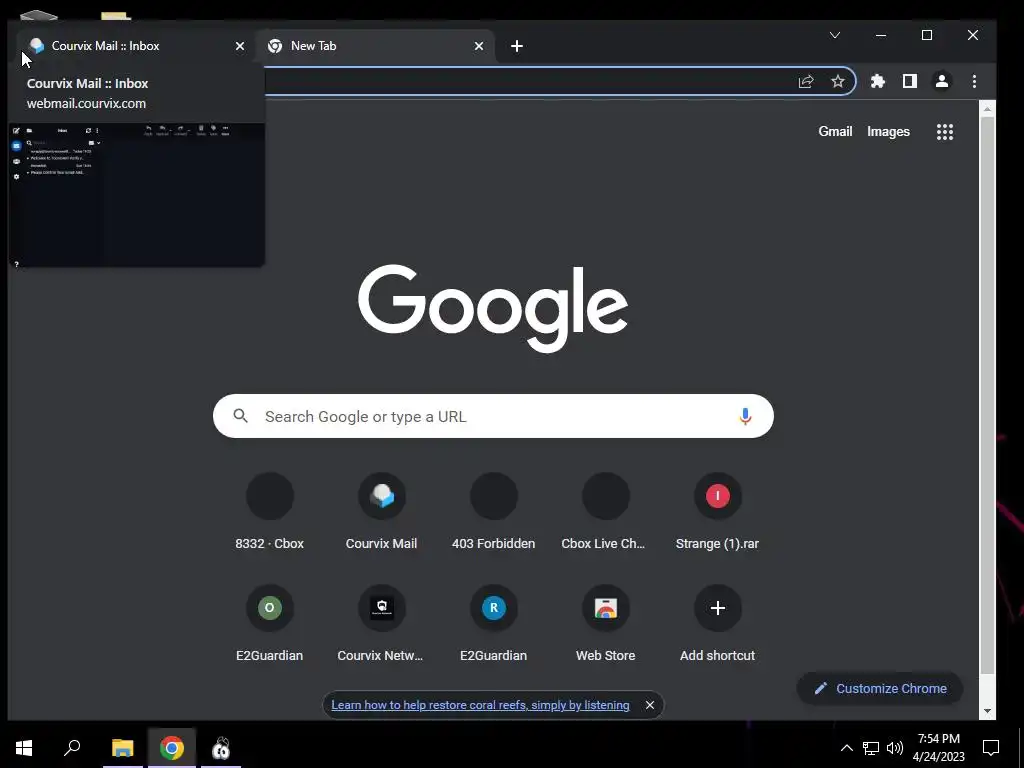Open File Explorer from the taskbar
The image size is (1024, 768).
(122, 748)
